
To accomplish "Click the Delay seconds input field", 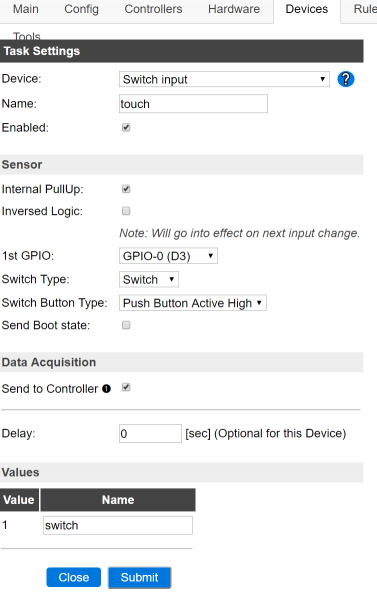I will pyautogui.click(x=150, y=434).
